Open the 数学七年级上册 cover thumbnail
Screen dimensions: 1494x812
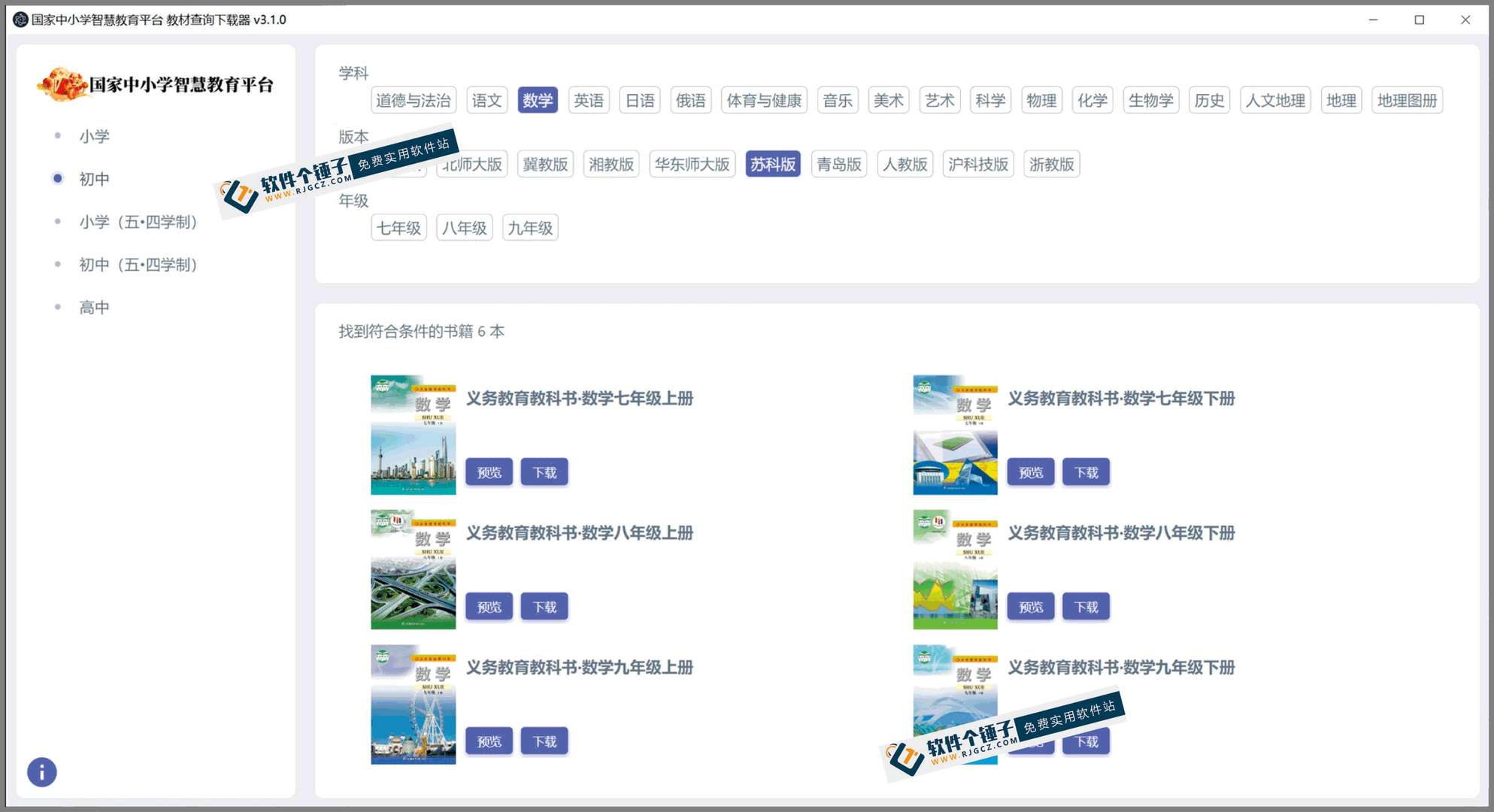414,435
